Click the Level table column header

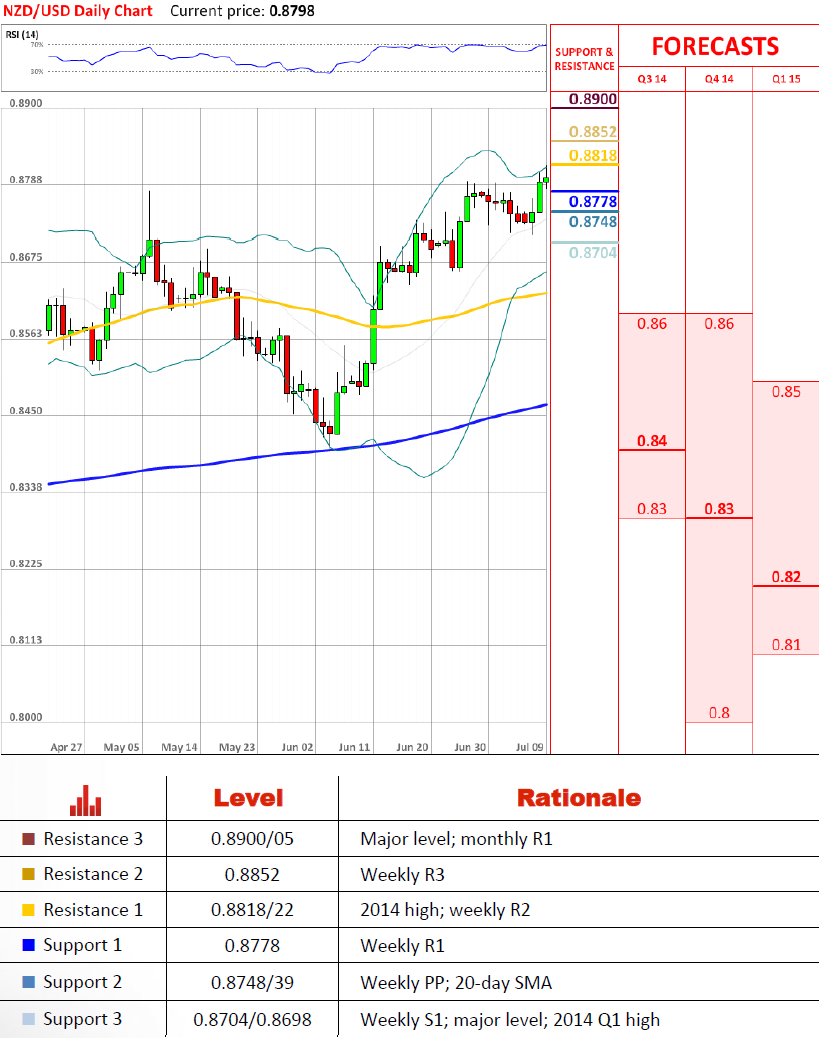click(248, 798)
